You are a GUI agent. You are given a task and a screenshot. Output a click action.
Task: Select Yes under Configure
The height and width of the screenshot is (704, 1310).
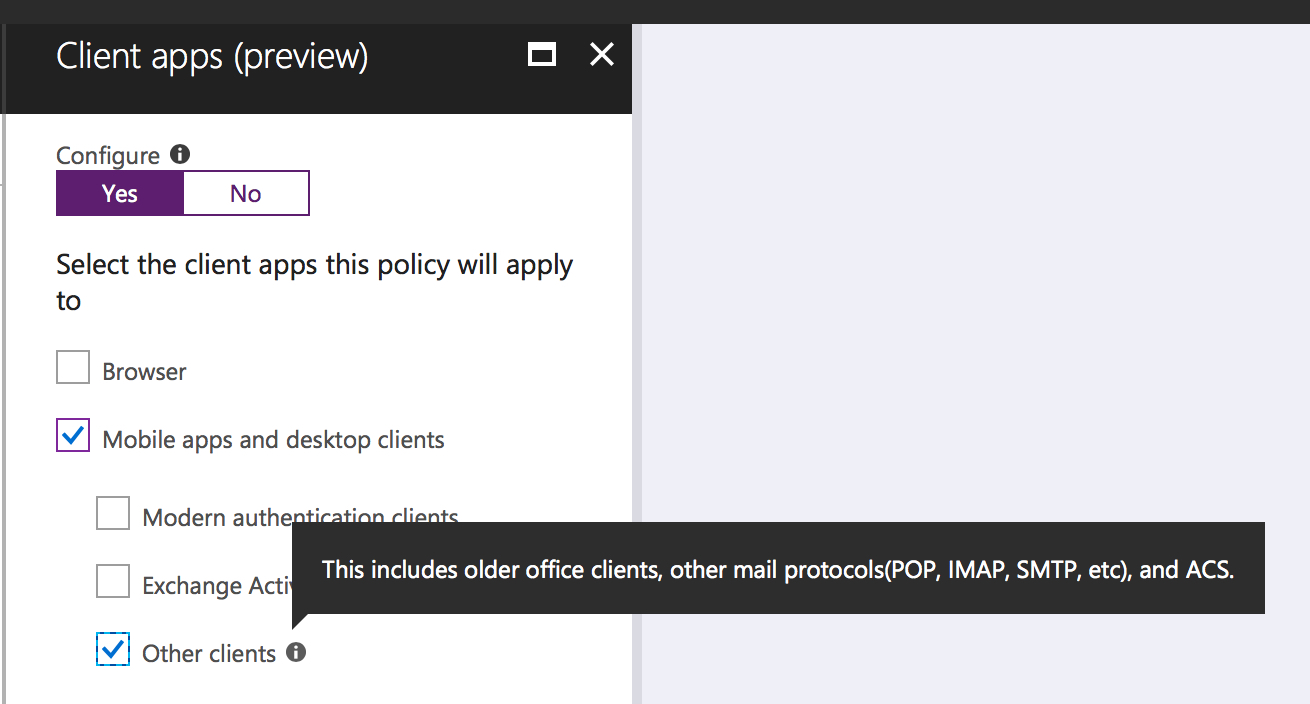click(x=119, y=193)
